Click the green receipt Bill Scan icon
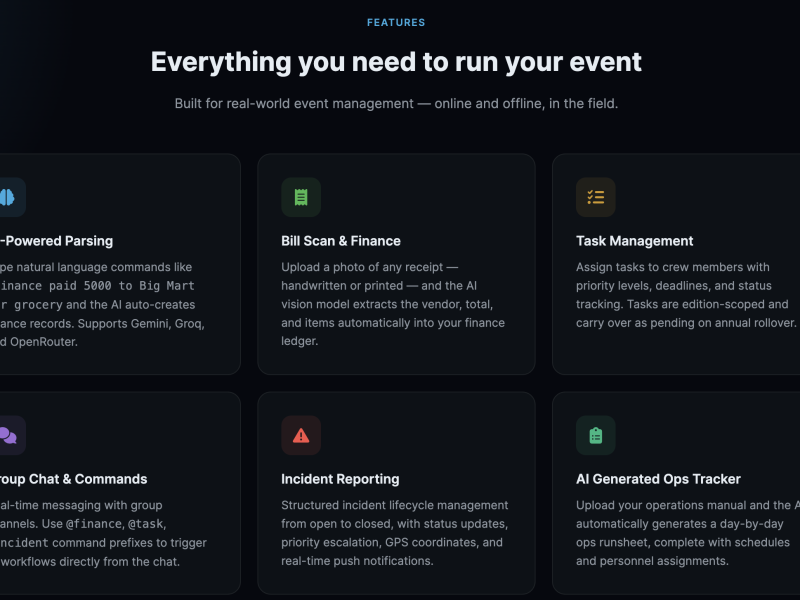The image size is (800, 600). (301, 197)
